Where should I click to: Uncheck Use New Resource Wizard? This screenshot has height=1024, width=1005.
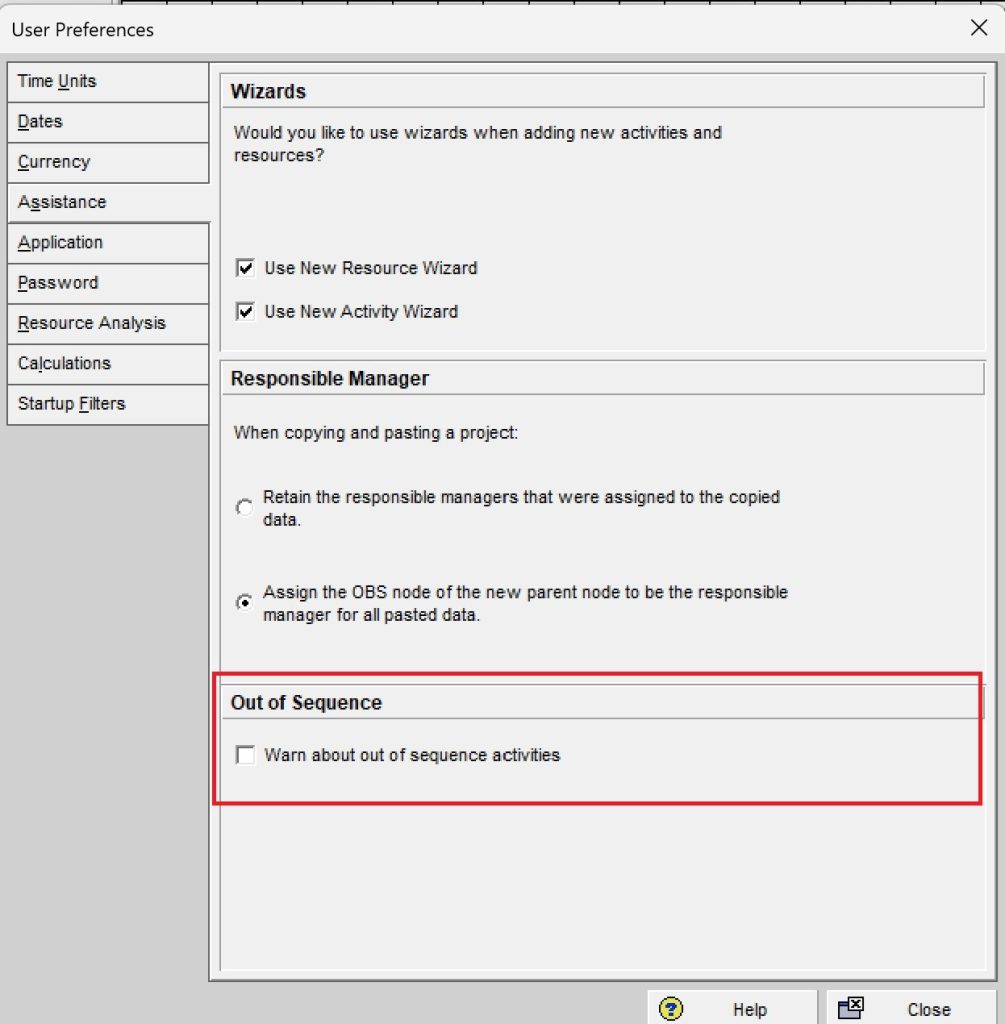tap(246, 268)
